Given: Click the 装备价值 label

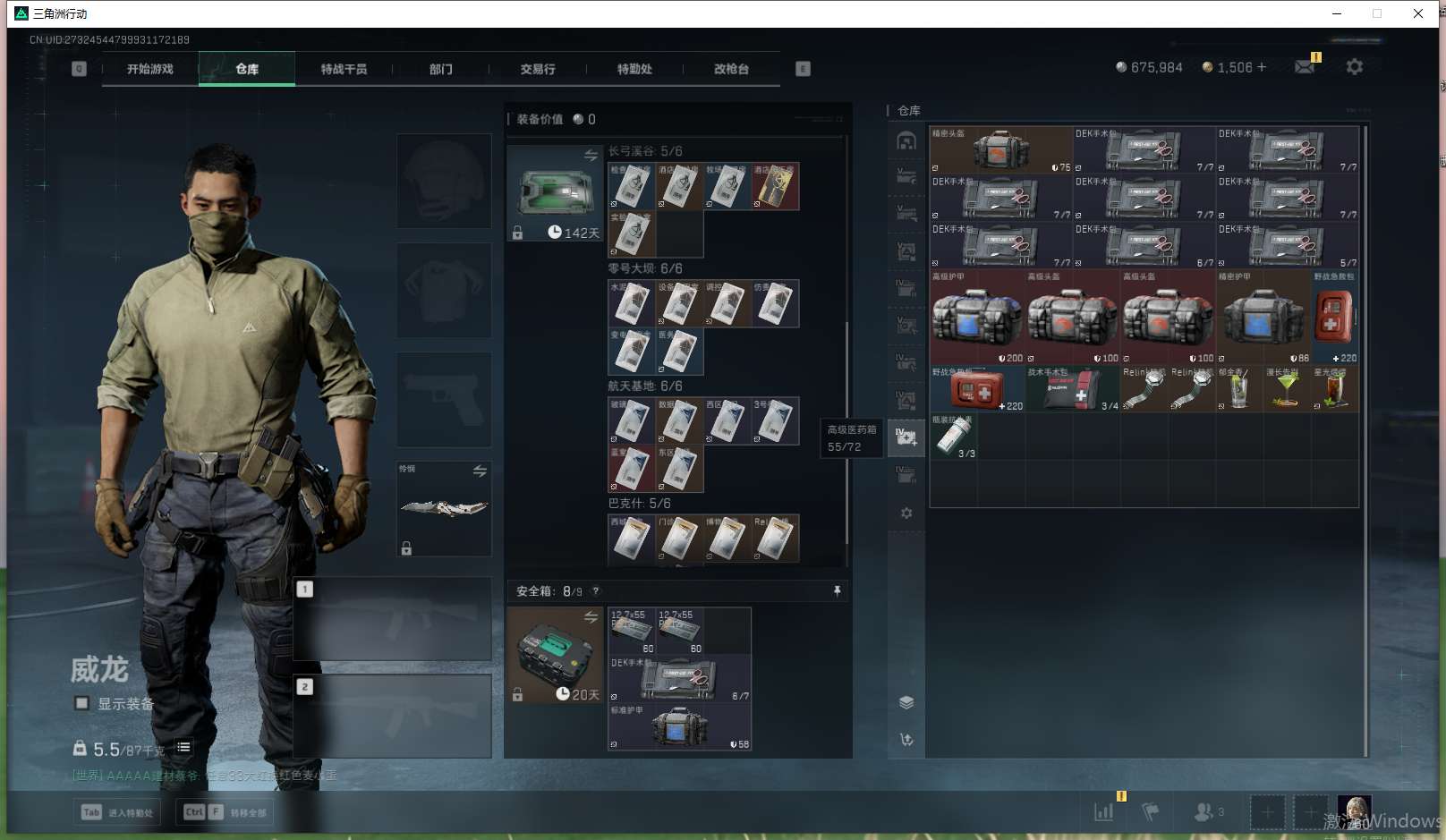Looking at the screenshot, I should 540,119.
